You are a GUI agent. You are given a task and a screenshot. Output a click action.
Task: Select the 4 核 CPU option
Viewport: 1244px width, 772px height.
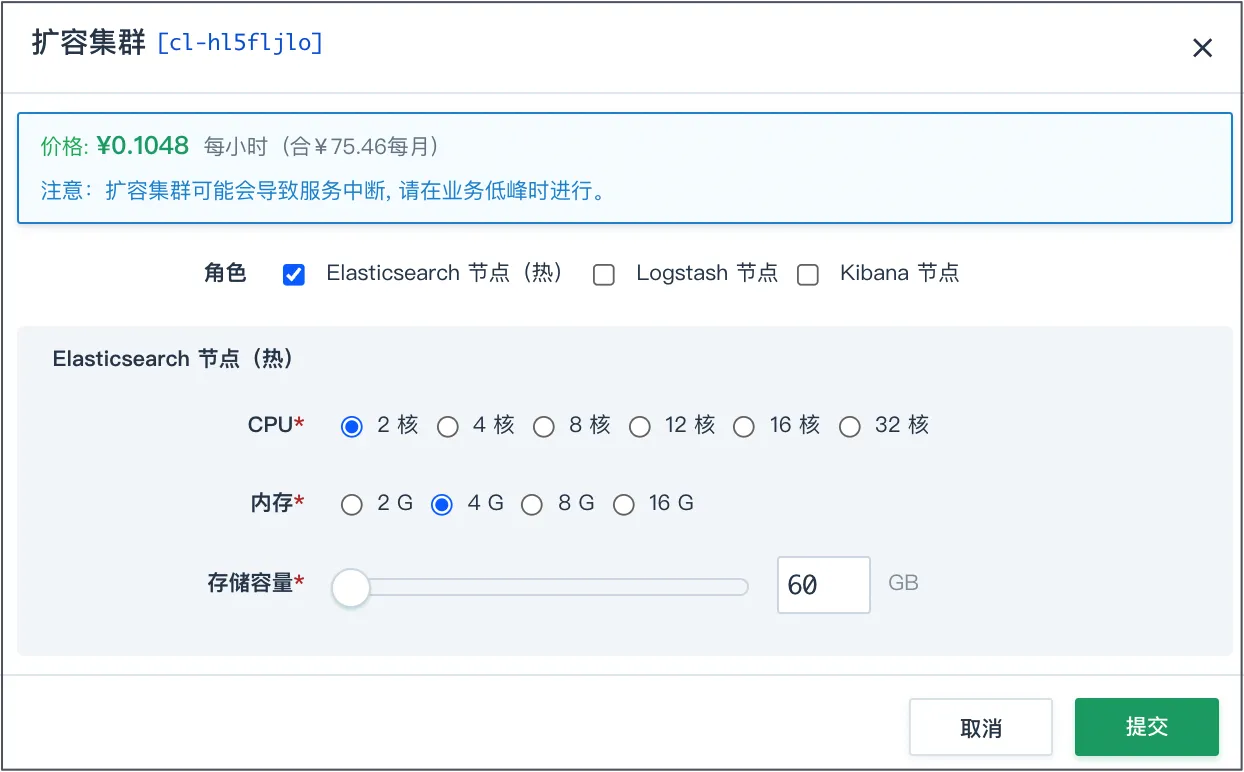click(x=448, y=427)
